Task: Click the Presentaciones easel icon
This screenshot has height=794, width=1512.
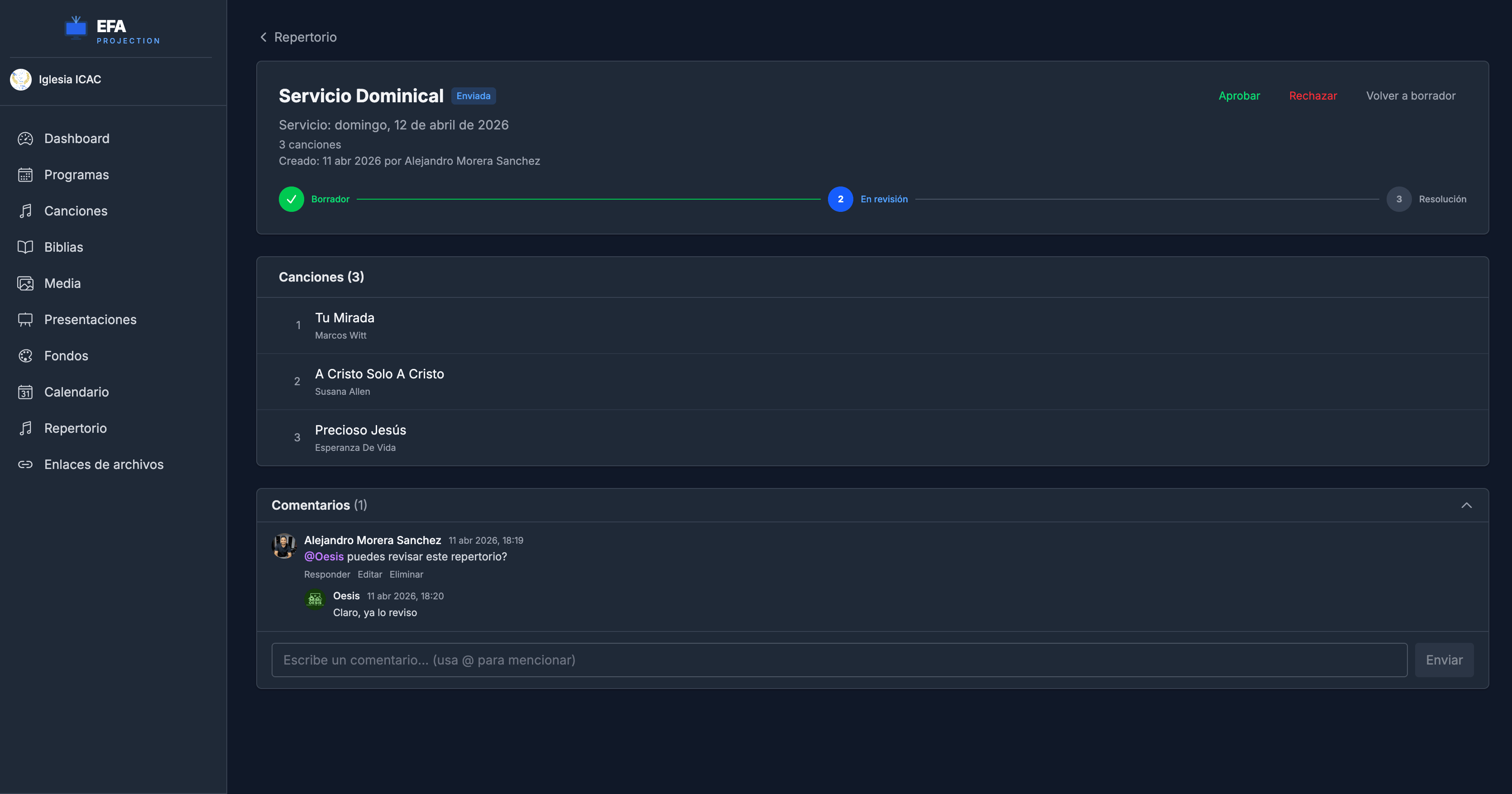Action: 25,320
